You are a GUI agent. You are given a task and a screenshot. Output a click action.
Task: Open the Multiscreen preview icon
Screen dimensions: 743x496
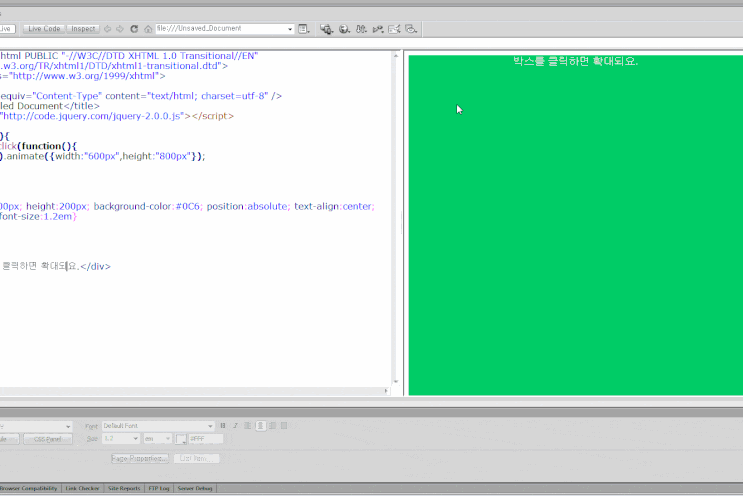pos(326,29)
